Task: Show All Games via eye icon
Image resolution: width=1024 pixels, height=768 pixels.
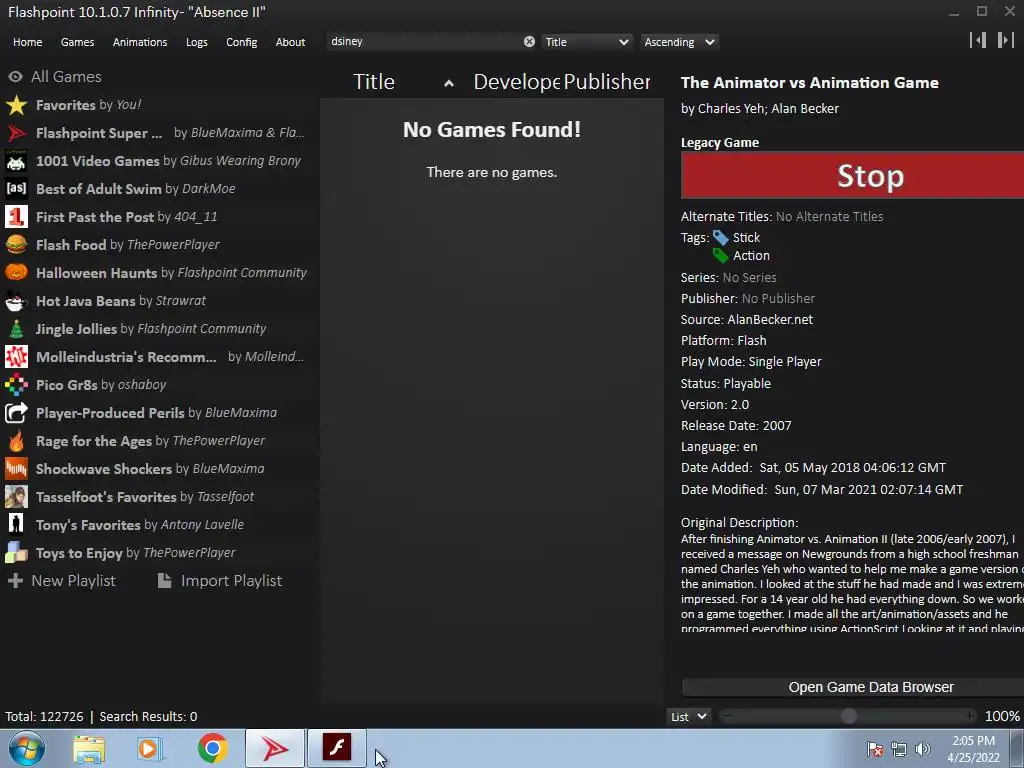Action: 16,77
